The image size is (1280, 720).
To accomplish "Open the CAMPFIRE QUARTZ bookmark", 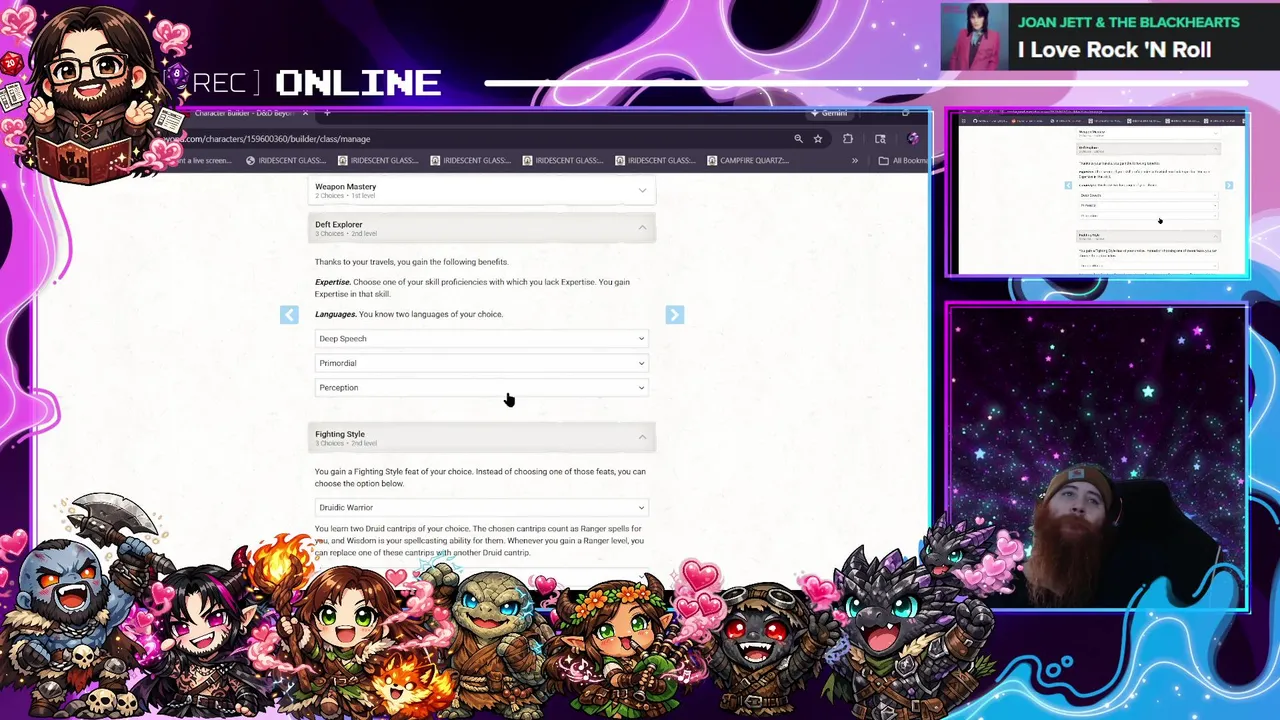I will [748, 160].
